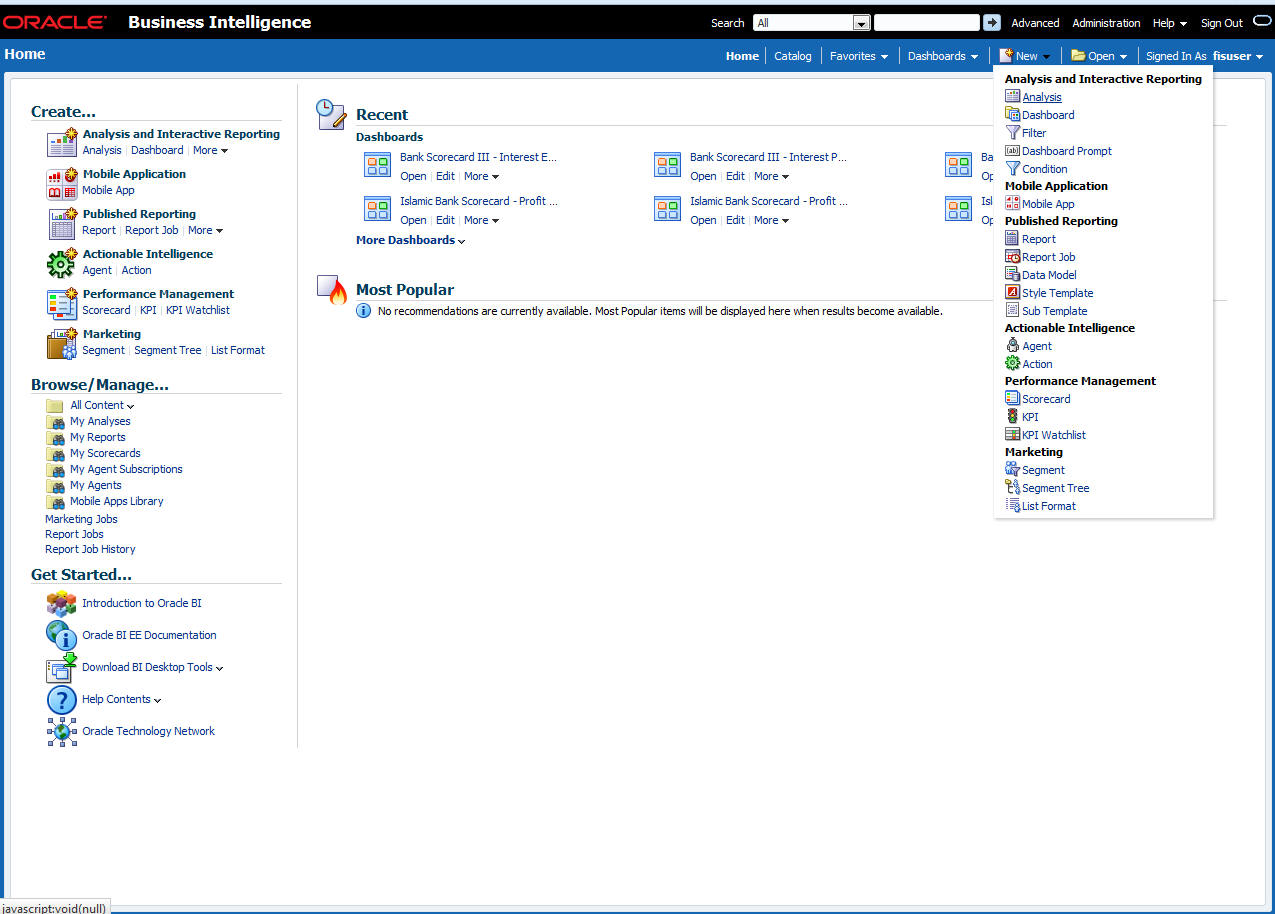1275x914 pixels.
Task: Click the Style Template icon in the New menu
Action: (x=1012, y=293)
